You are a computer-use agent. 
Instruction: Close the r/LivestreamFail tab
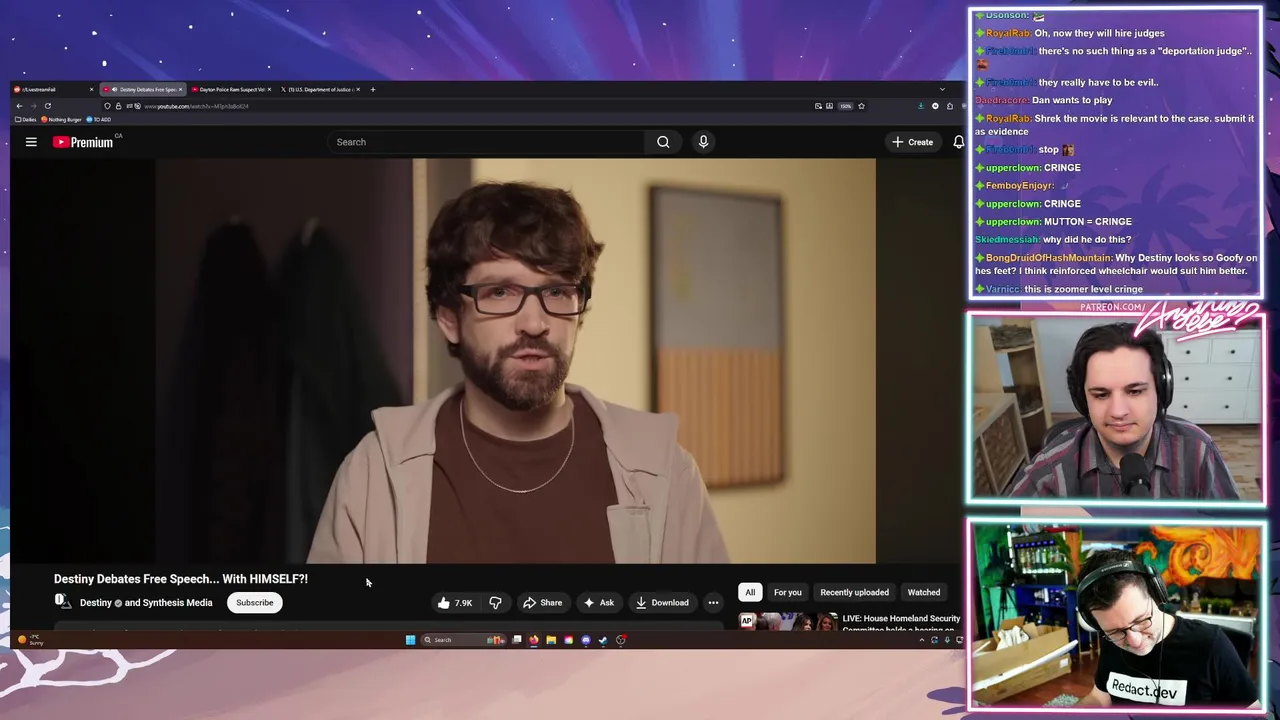point(91,89)
